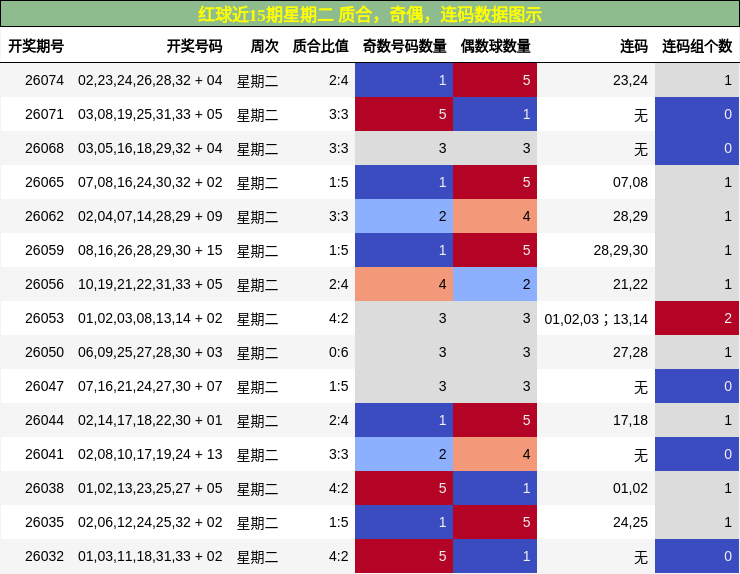This screenshot has width=740, height=574.
Task: Select issue number 26074
Action: point(44,80)
